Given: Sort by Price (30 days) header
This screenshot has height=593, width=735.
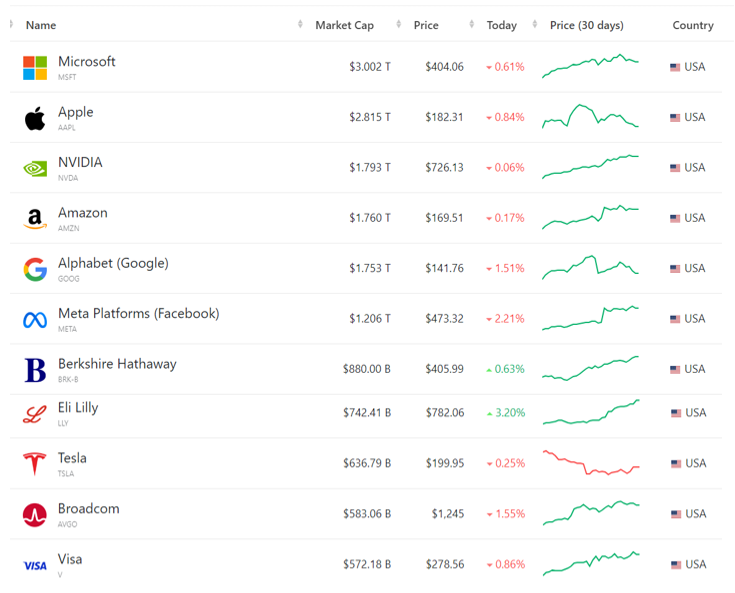Looking at the screenshot, I should (587, 25).
